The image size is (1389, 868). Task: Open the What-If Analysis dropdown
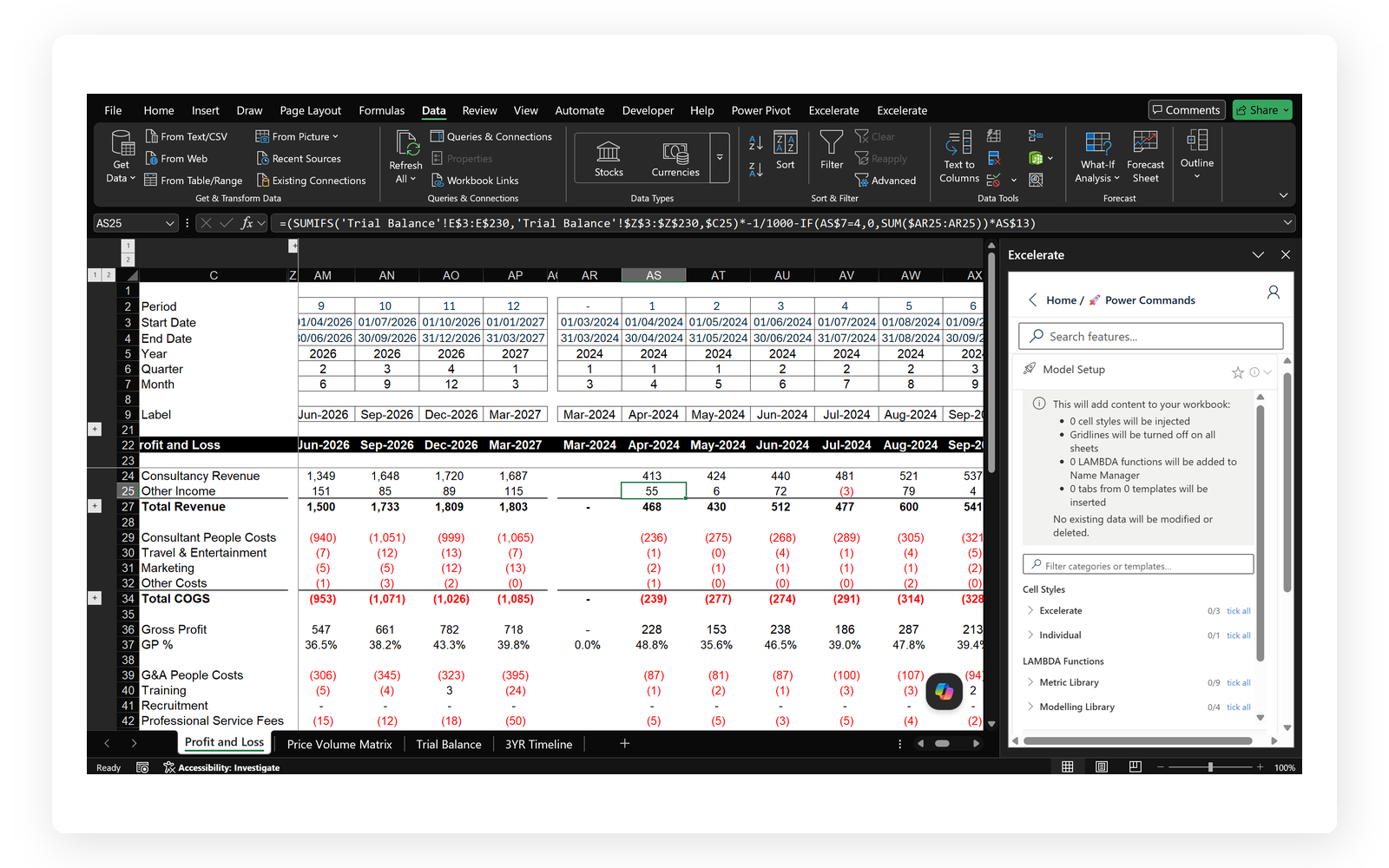[x=1097, y=156]
